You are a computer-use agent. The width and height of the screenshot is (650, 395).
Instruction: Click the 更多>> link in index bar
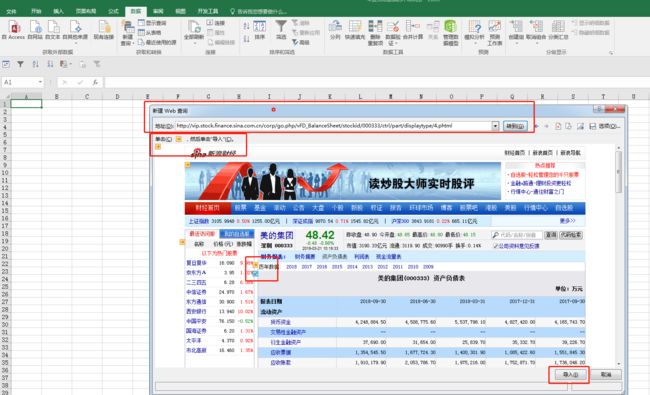(x=568, y=221)
